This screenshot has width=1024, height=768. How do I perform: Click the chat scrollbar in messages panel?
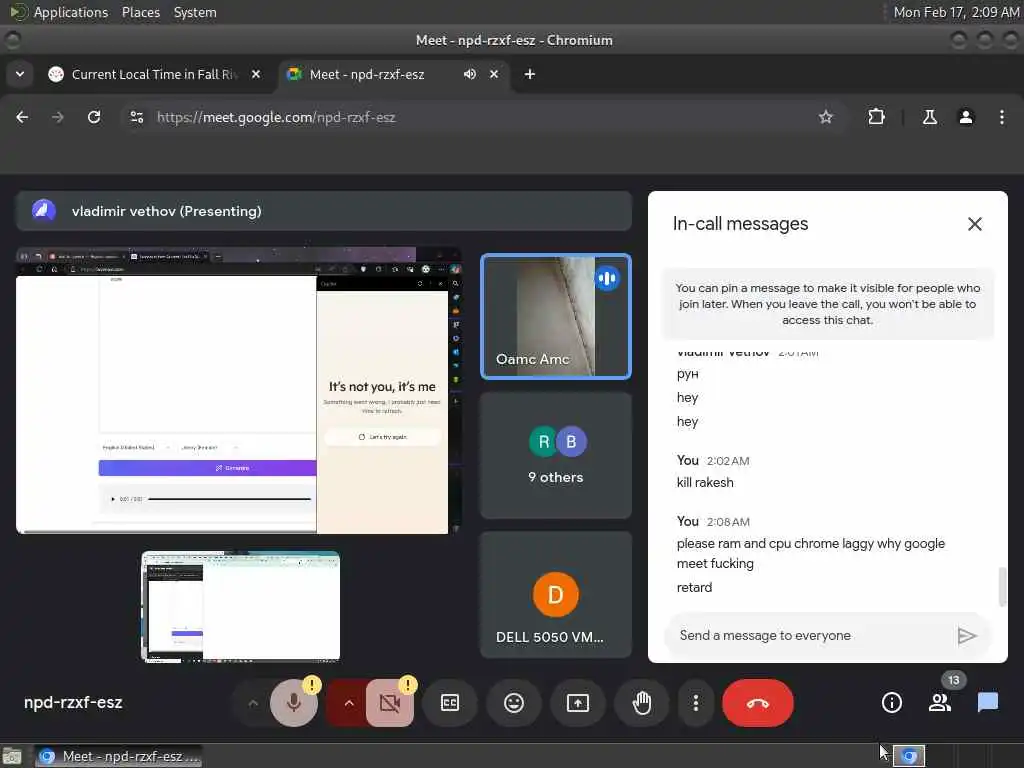click(x=1002, y=586)
